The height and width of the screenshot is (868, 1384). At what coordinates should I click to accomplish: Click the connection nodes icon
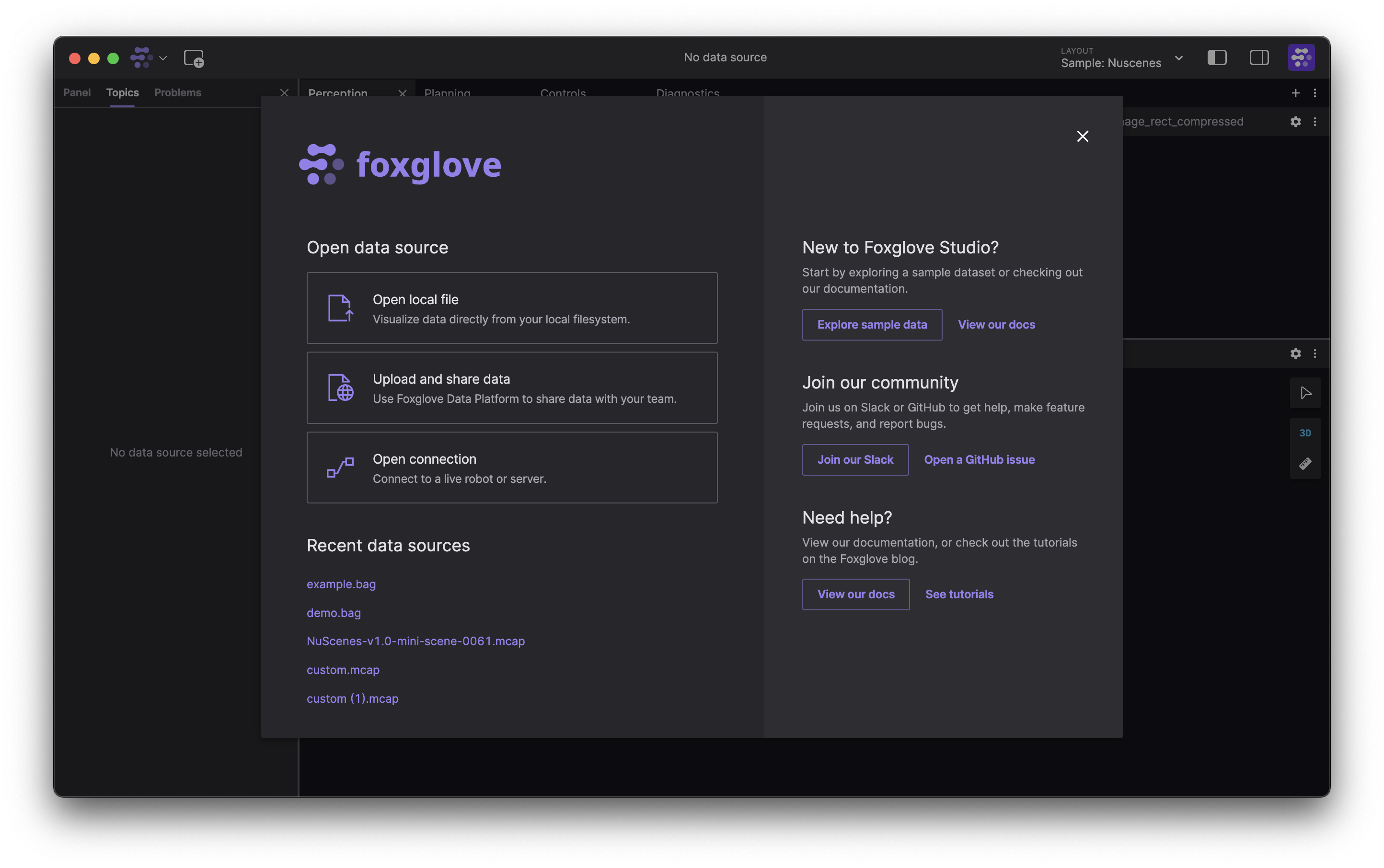pos(340,468)
